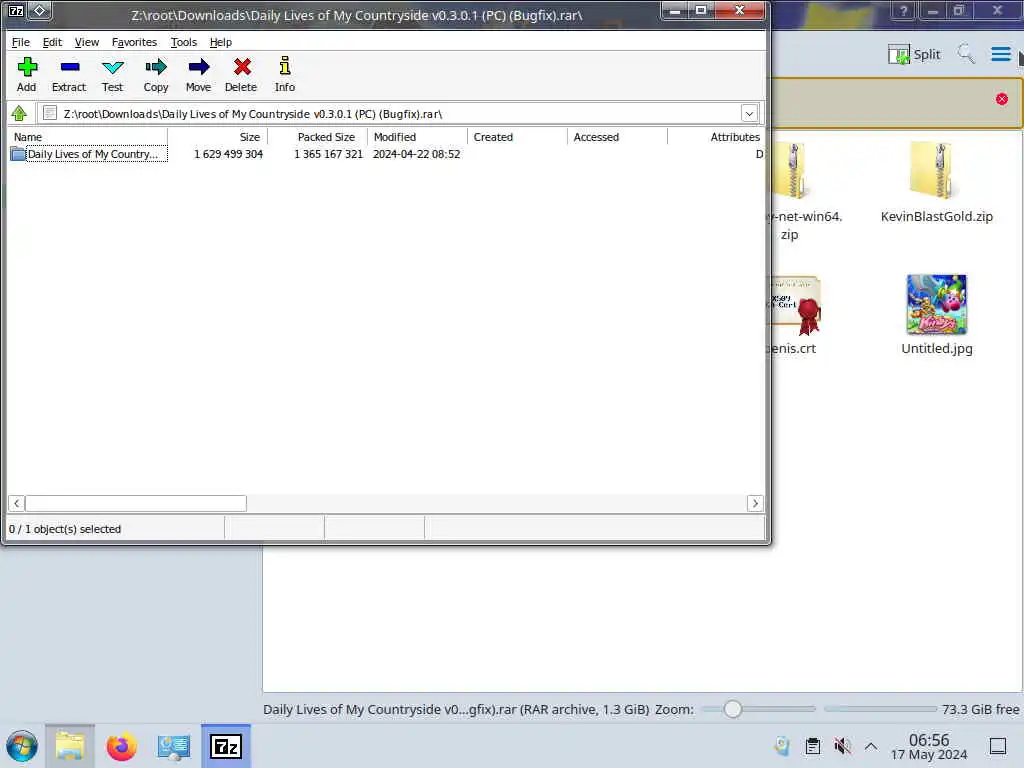This screenshot has height=768, width=1024.
Task: Open the File menu
Action: 21,42
